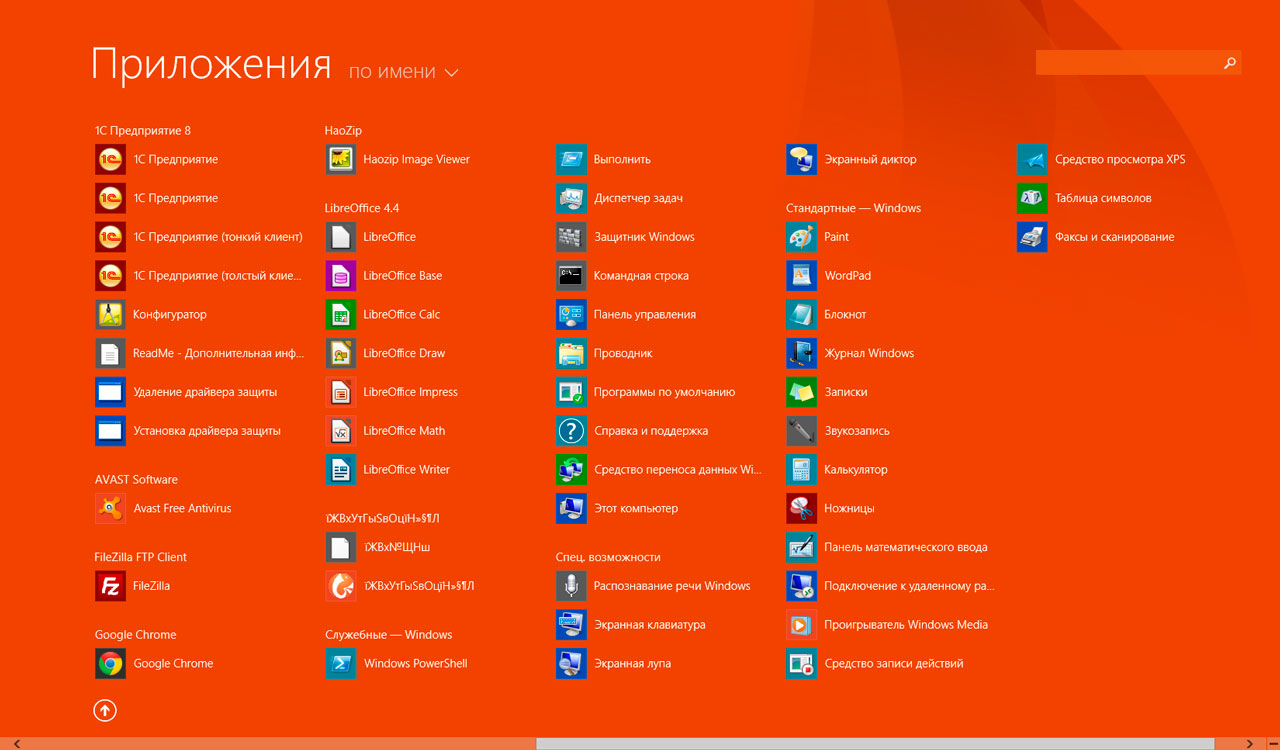Open the LibreOffice Writer icon
This screenshot has height=750, width=1280.
click(x=341, y=470)
